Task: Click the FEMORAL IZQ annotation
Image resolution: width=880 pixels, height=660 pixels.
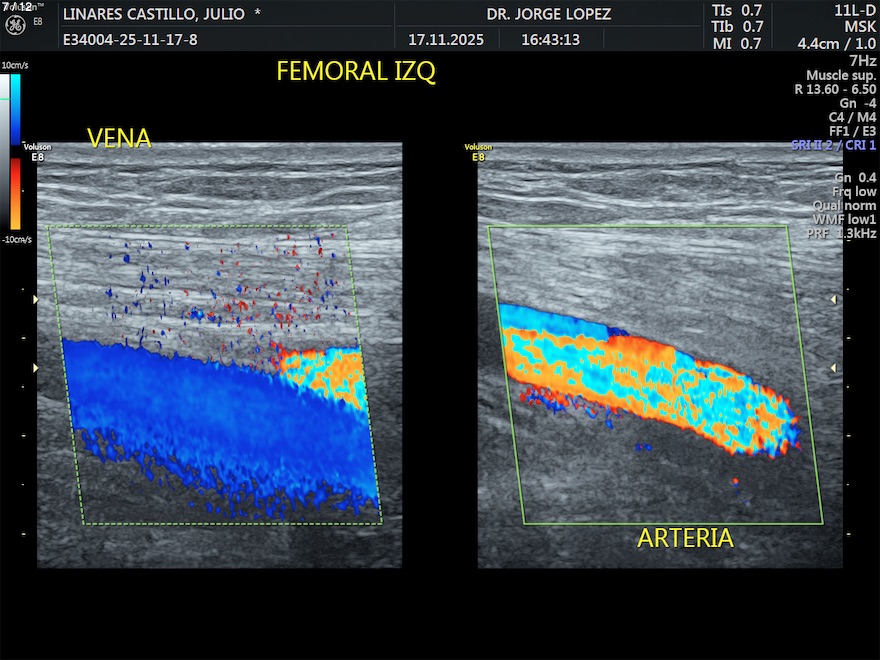Action: click(356, 73)
